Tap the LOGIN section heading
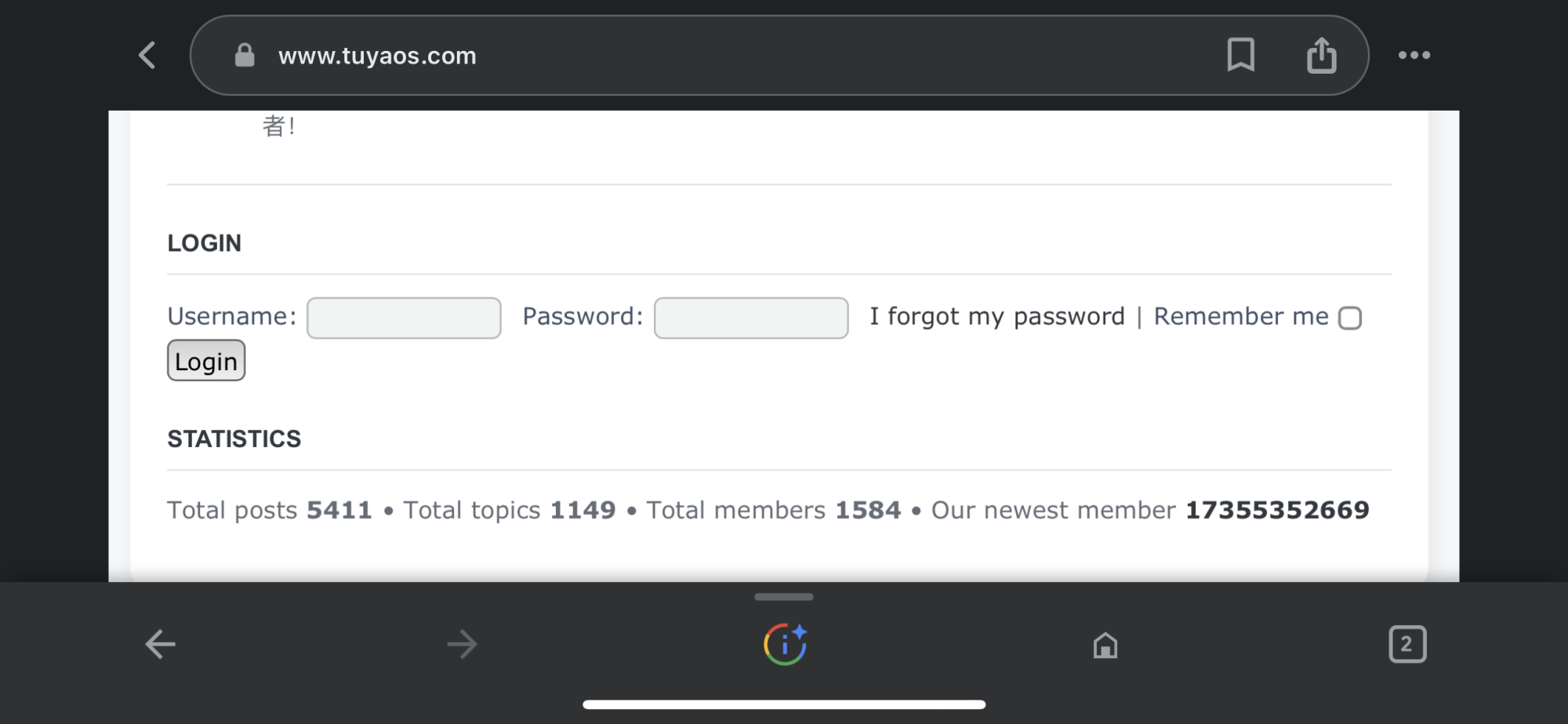 pyautogui.click(x=205, y=243)
